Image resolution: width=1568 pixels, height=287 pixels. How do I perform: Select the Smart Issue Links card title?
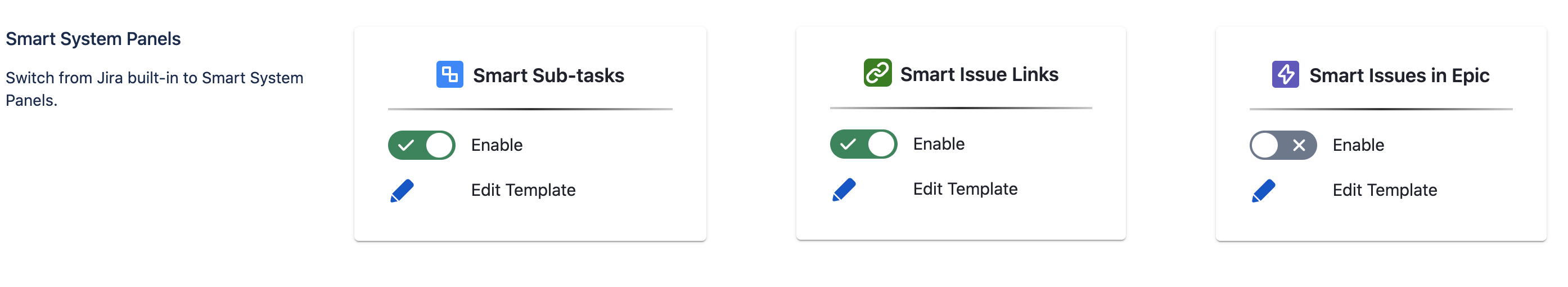point(979,74)
